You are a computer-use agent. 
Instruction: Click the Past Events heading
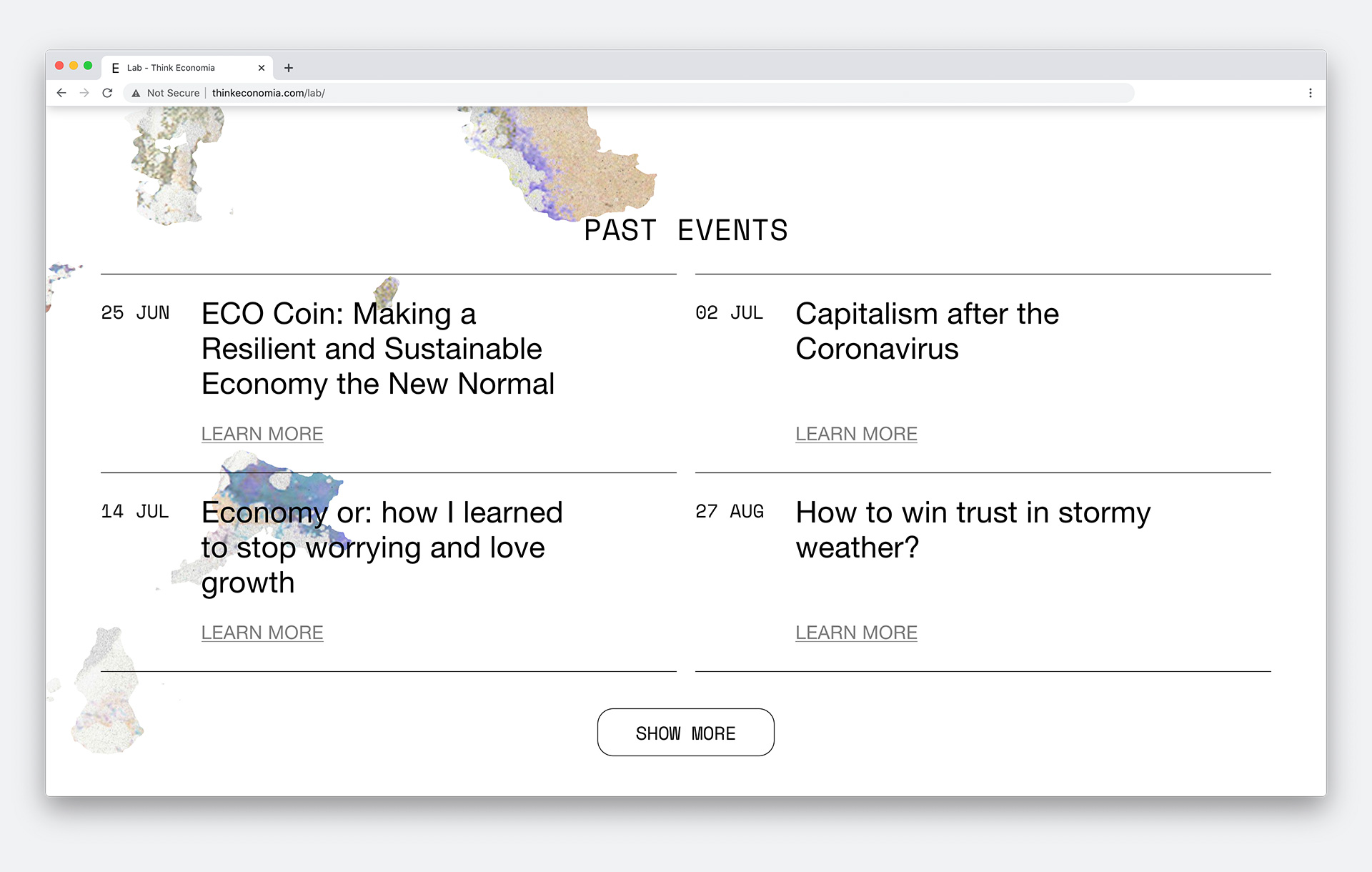(x=685, y=230)
